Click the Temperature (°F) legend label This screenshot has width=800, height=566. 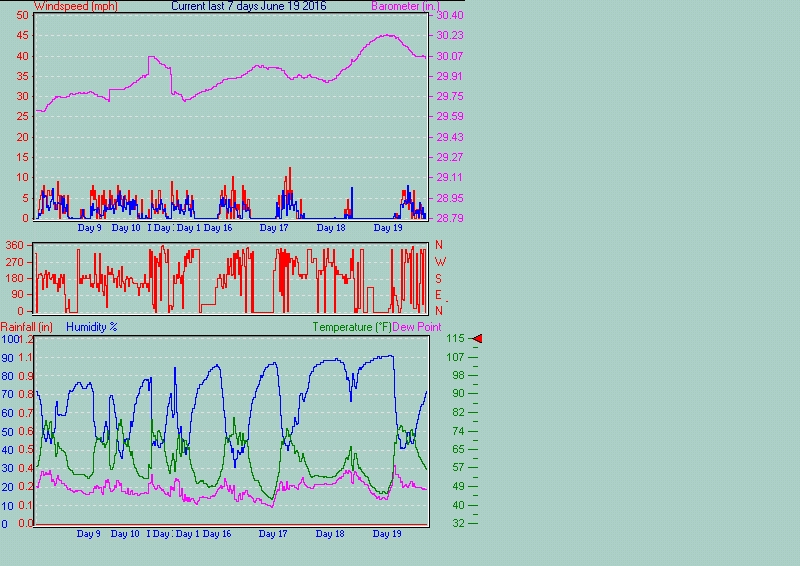(351, 327)
